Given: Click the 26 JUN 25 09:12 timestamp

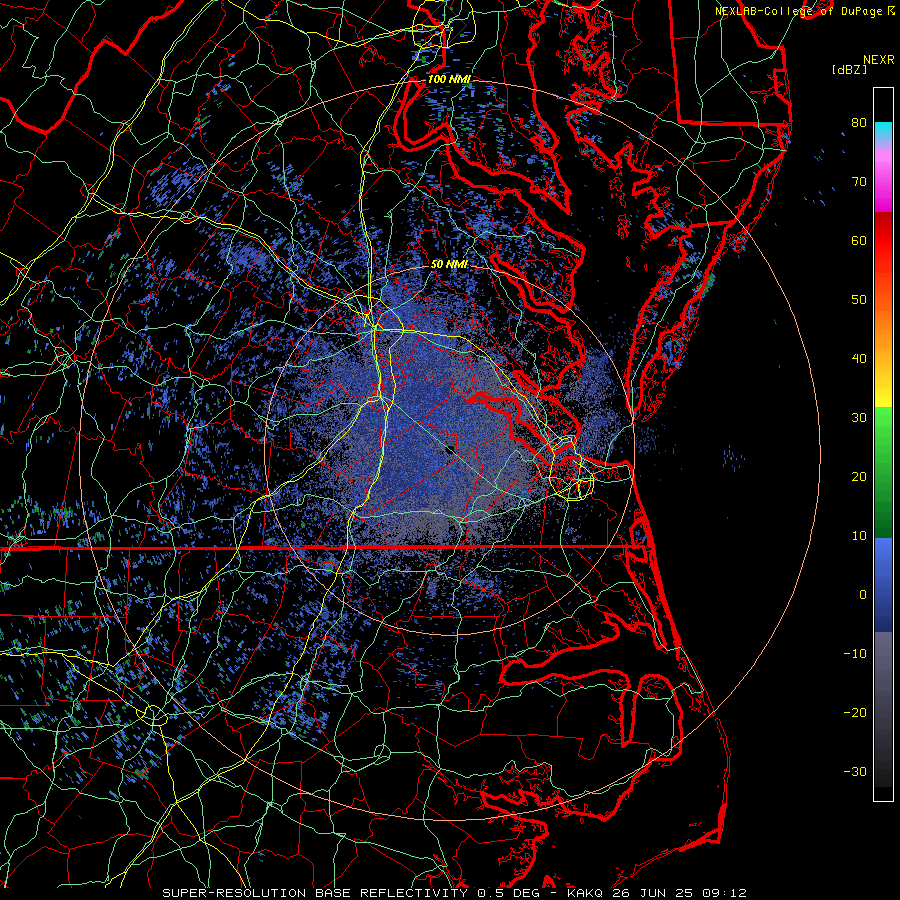Looking at the screenshot, I should (679, 893).
